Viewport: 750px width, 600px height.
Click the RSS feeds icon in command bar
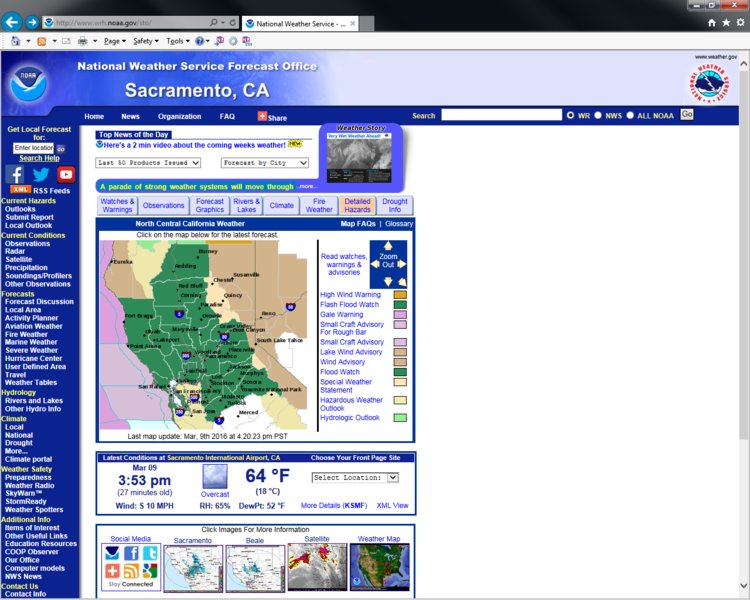(42, 41)
